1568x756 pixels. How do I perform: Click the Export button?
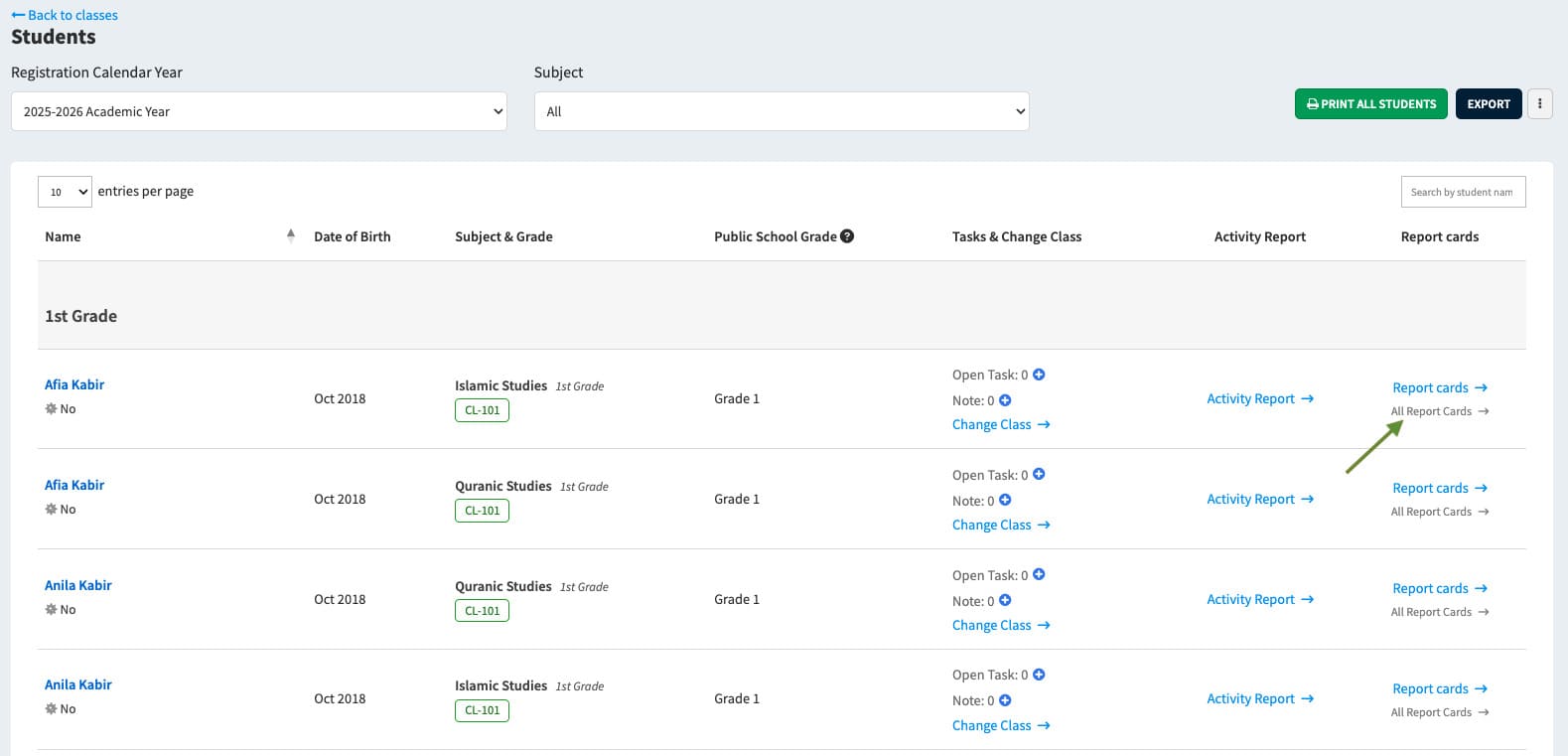point(1489,103)
